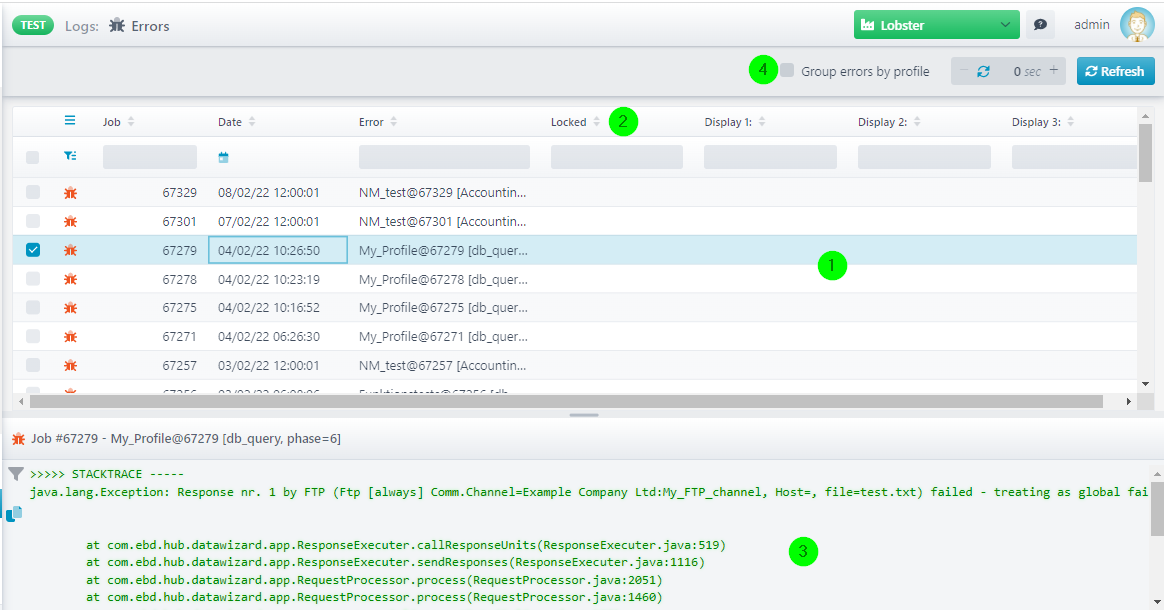Click the bug icon next to Job #67279 detail title
The width and height of the screenshot is (1164, 610).
pyautogui.click(x=19, y=439)
